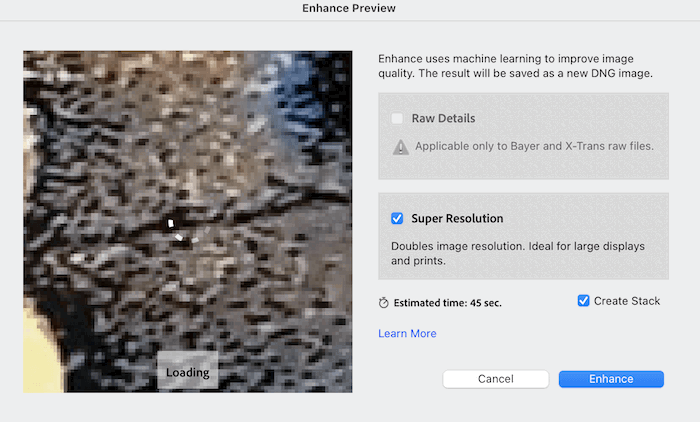This screenshot has height=422, width=700.
Task: Click the 'Applicable only to Bayer' notice text
Action: tap(534, 146)
